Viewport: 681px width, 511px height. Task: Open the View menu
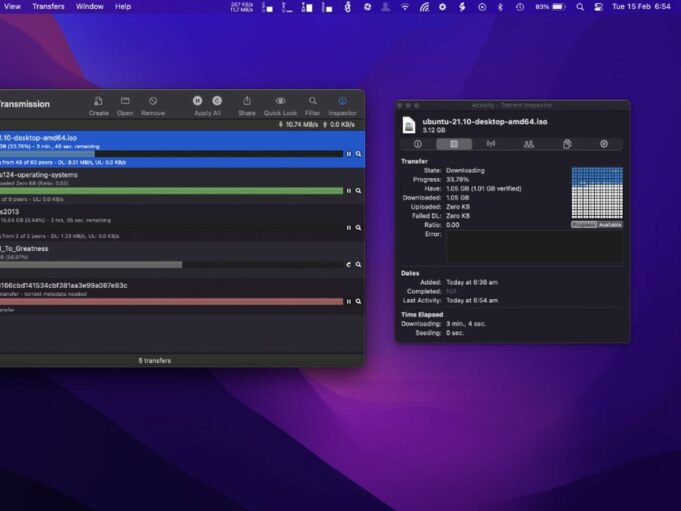tap(12, 7)
